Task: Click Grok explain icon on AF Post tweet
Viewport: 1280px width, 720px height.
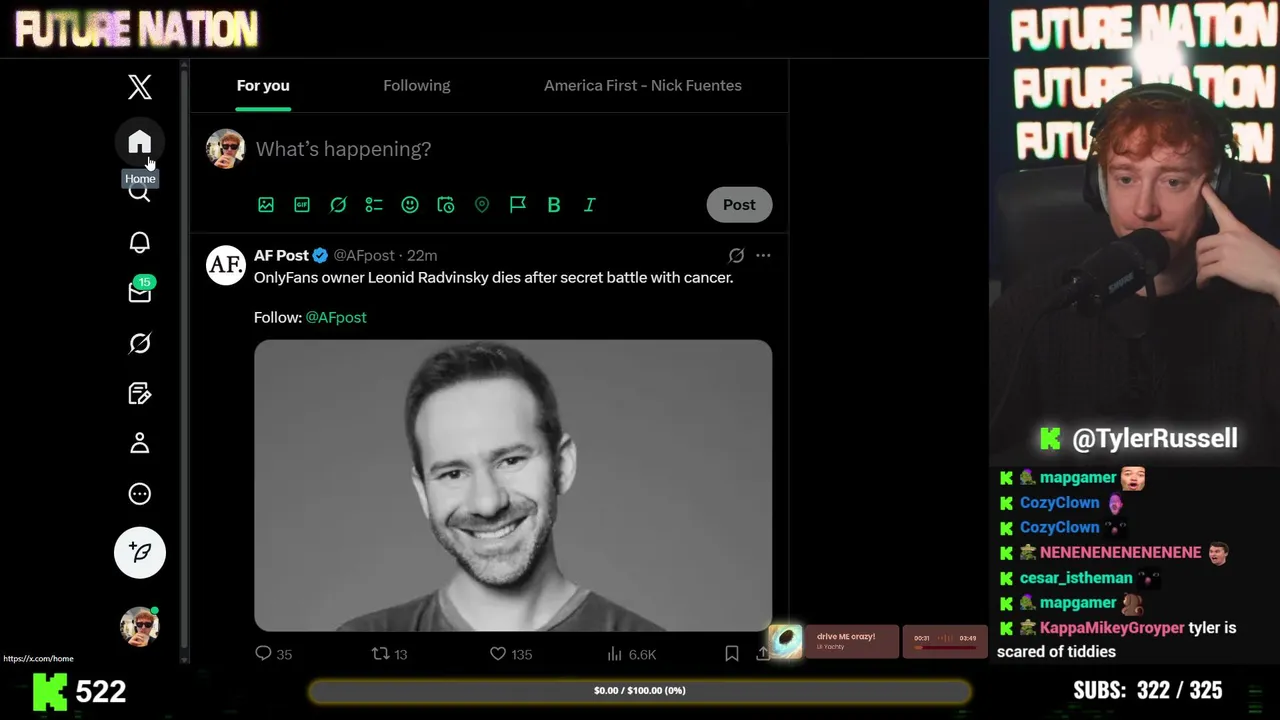Action: (736, 255)
